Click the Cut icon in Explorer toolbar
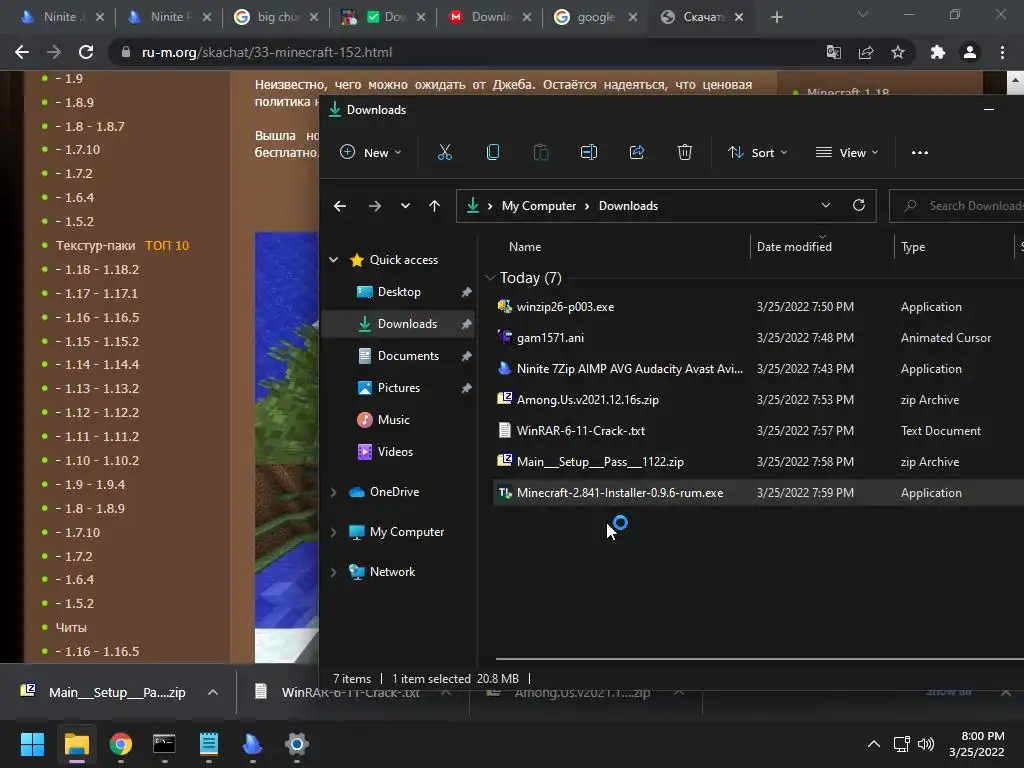Screen dimensions: 1024x768 (x=445, y=152)
